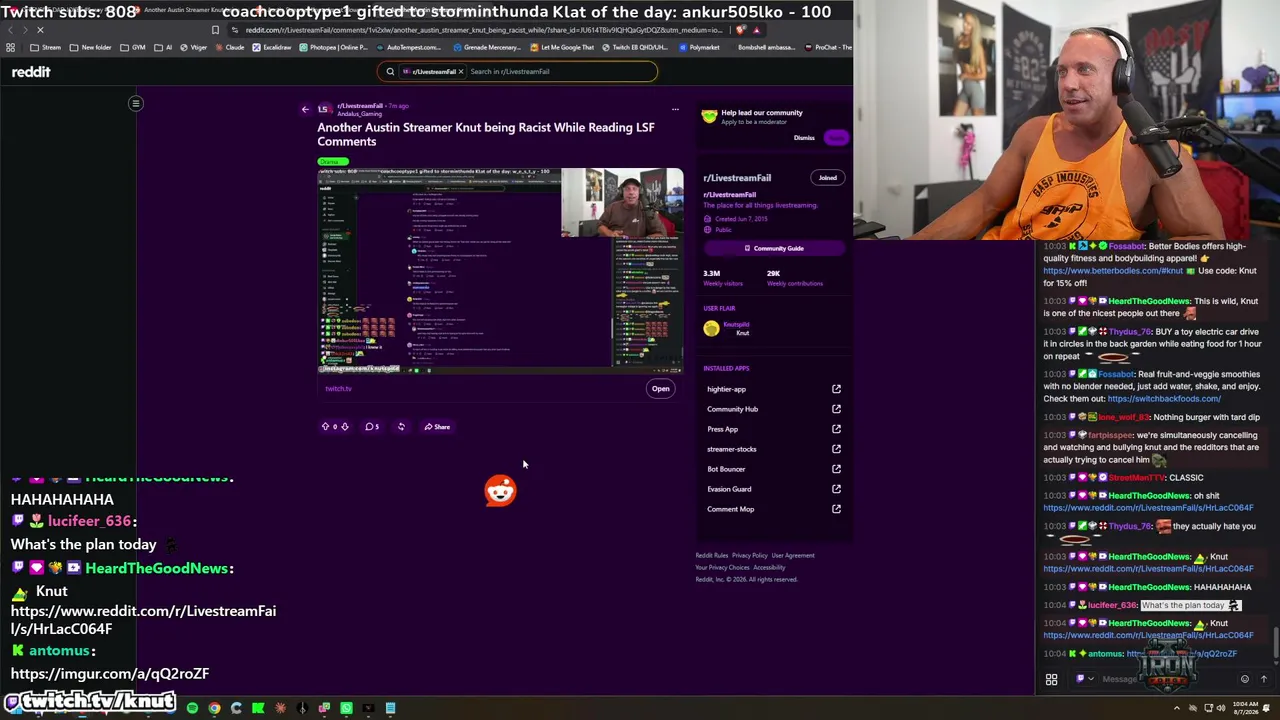Follow the twitch.tv link under the clip
The image size is (1280, 720).
tap(338, 389)
